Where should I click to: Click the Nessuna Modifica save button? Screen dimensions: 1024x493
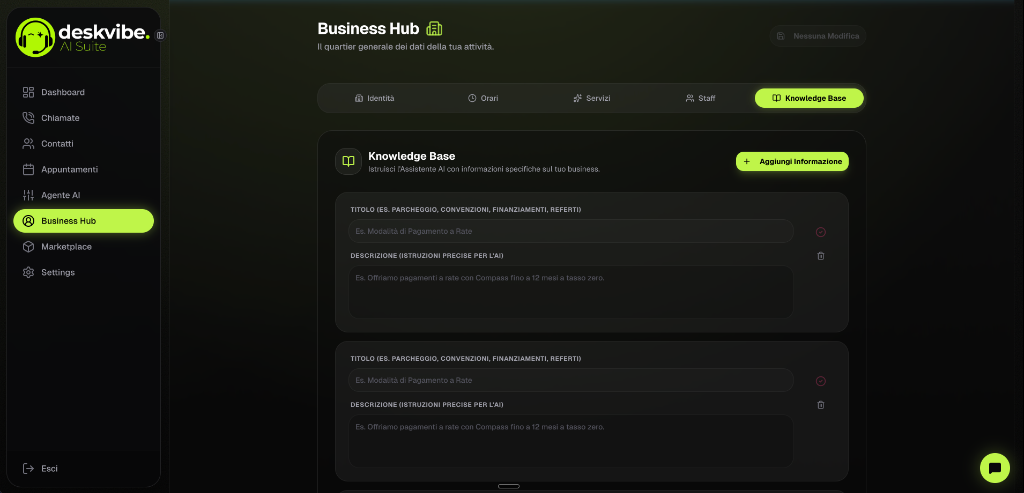pos(818,36)
